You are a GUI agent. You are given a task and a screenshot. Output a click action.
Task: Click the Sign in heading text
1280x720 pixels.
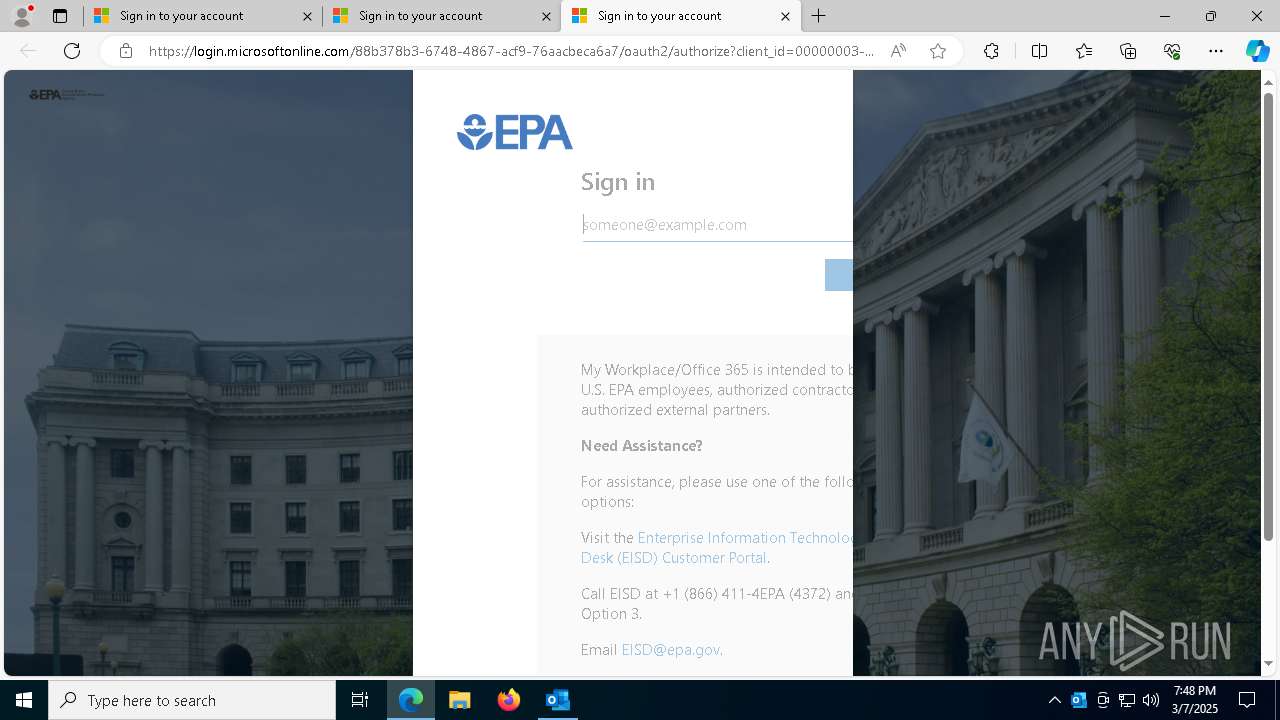click(618, 181)
